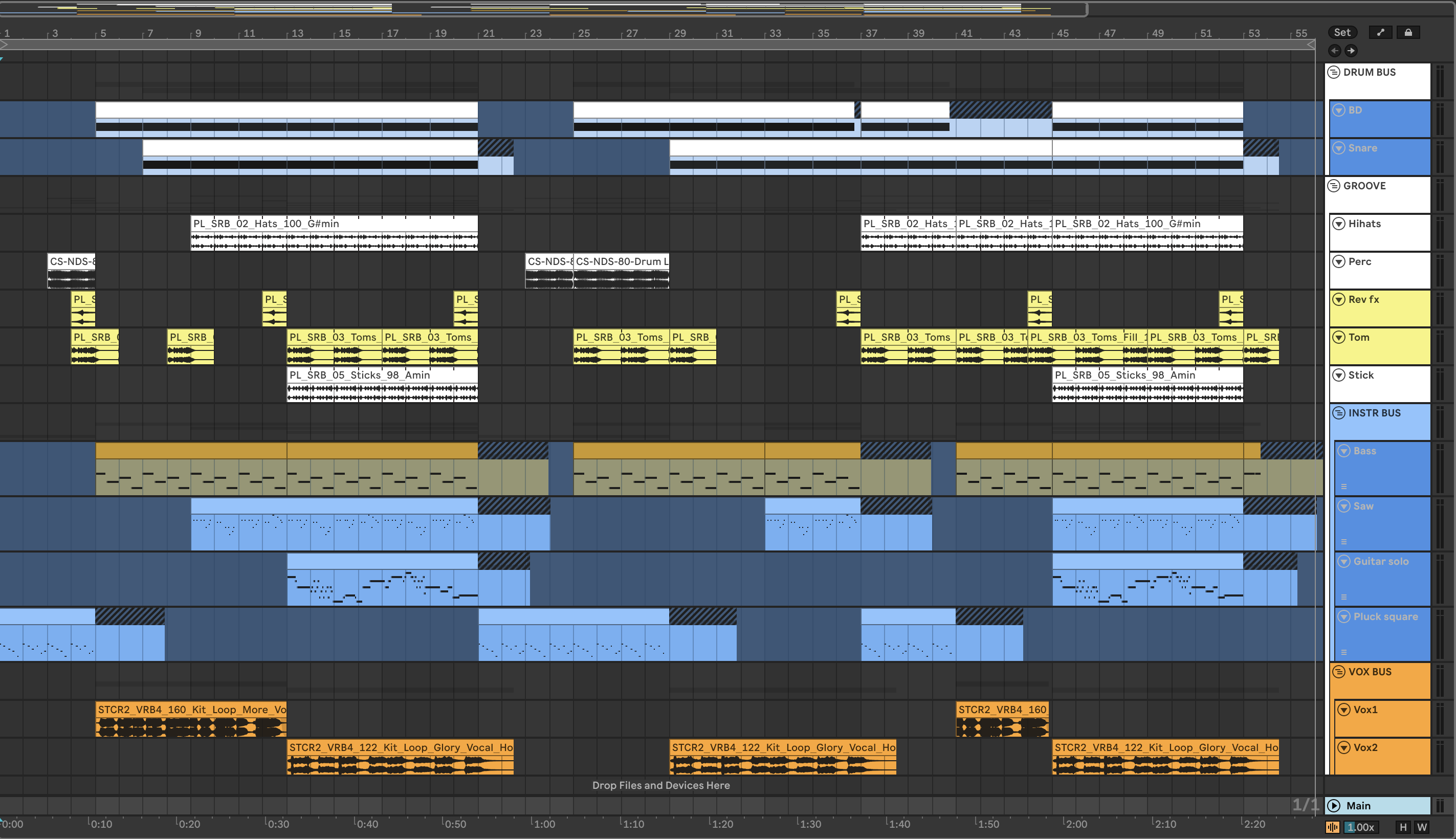
Task: Unfold the Rev fx track arrow
Action: [x=1338, y=299]
